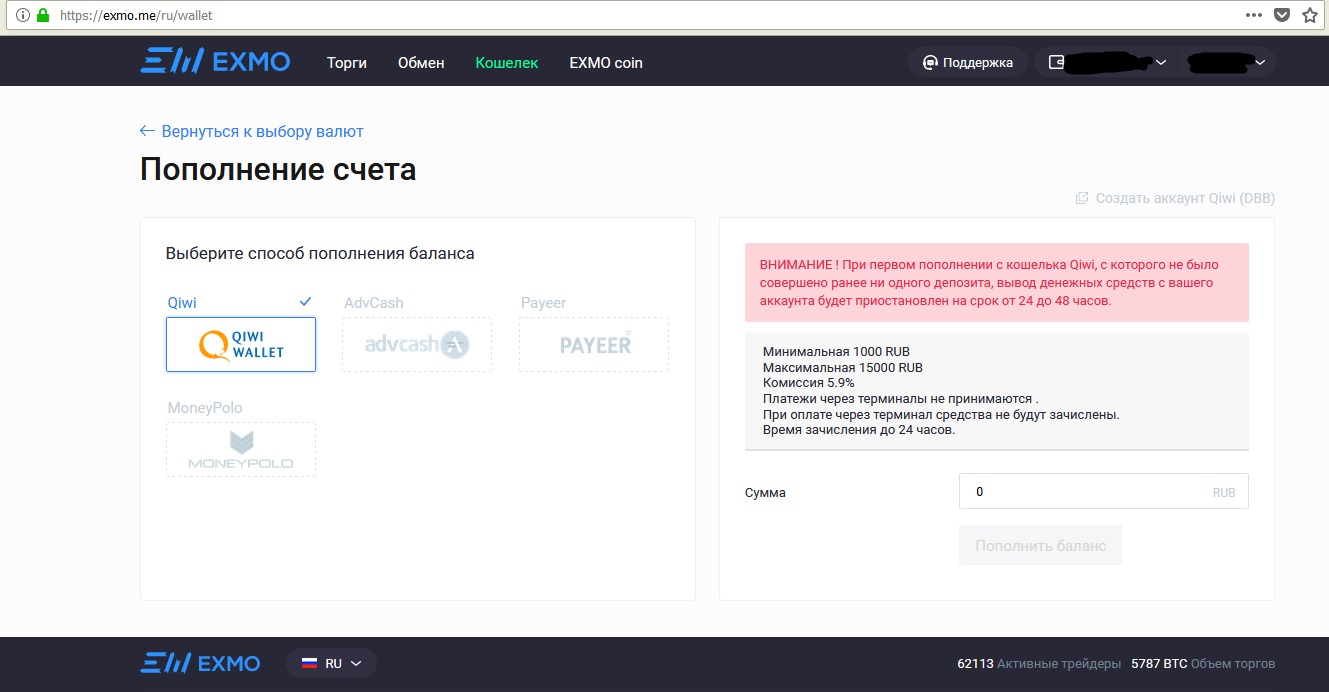Click the URL in the address bar
Screen dimensions: 1329x692
(x=137, y=16)
